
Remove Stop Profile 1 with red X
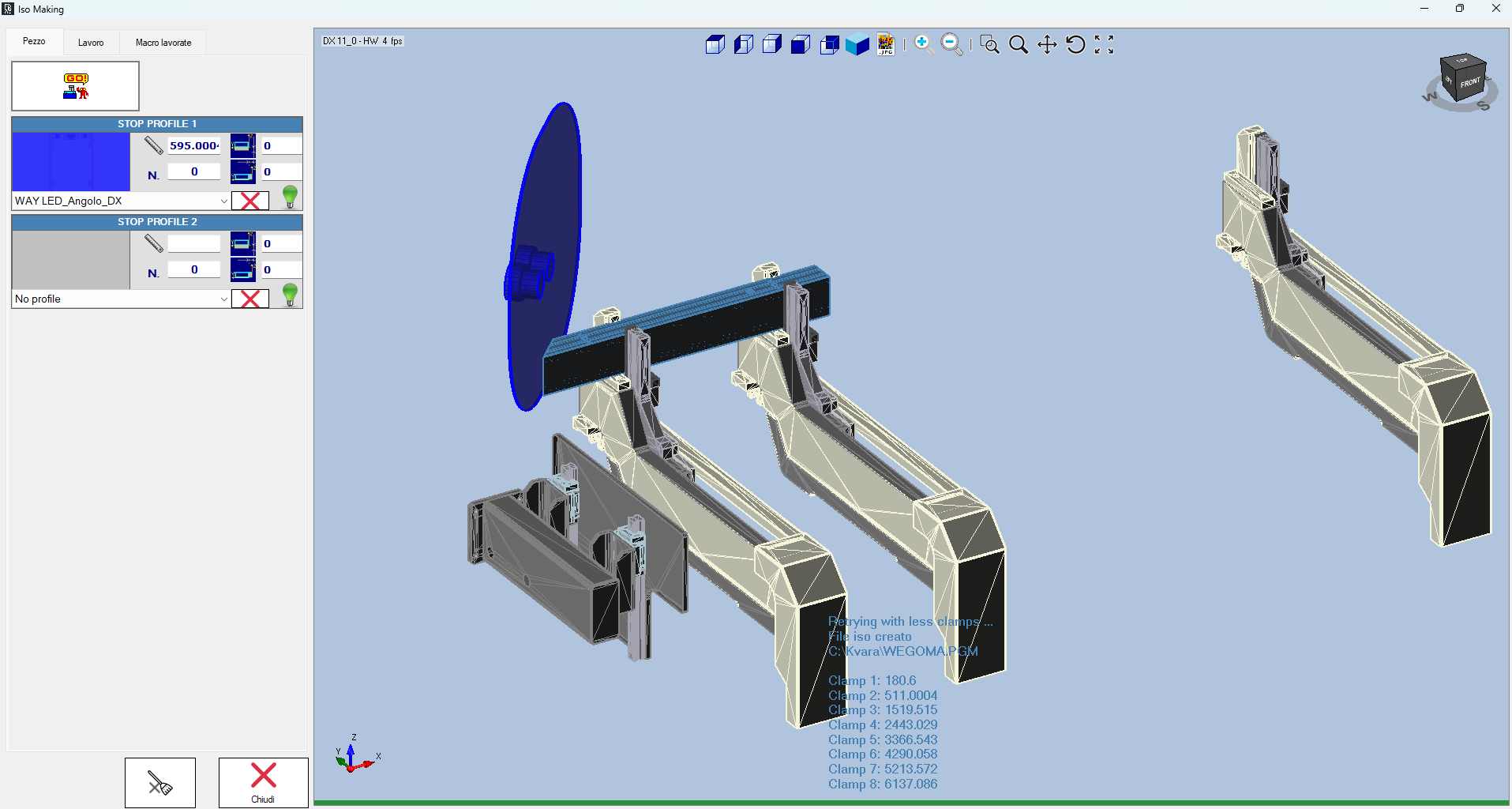(x=250, y=201)
